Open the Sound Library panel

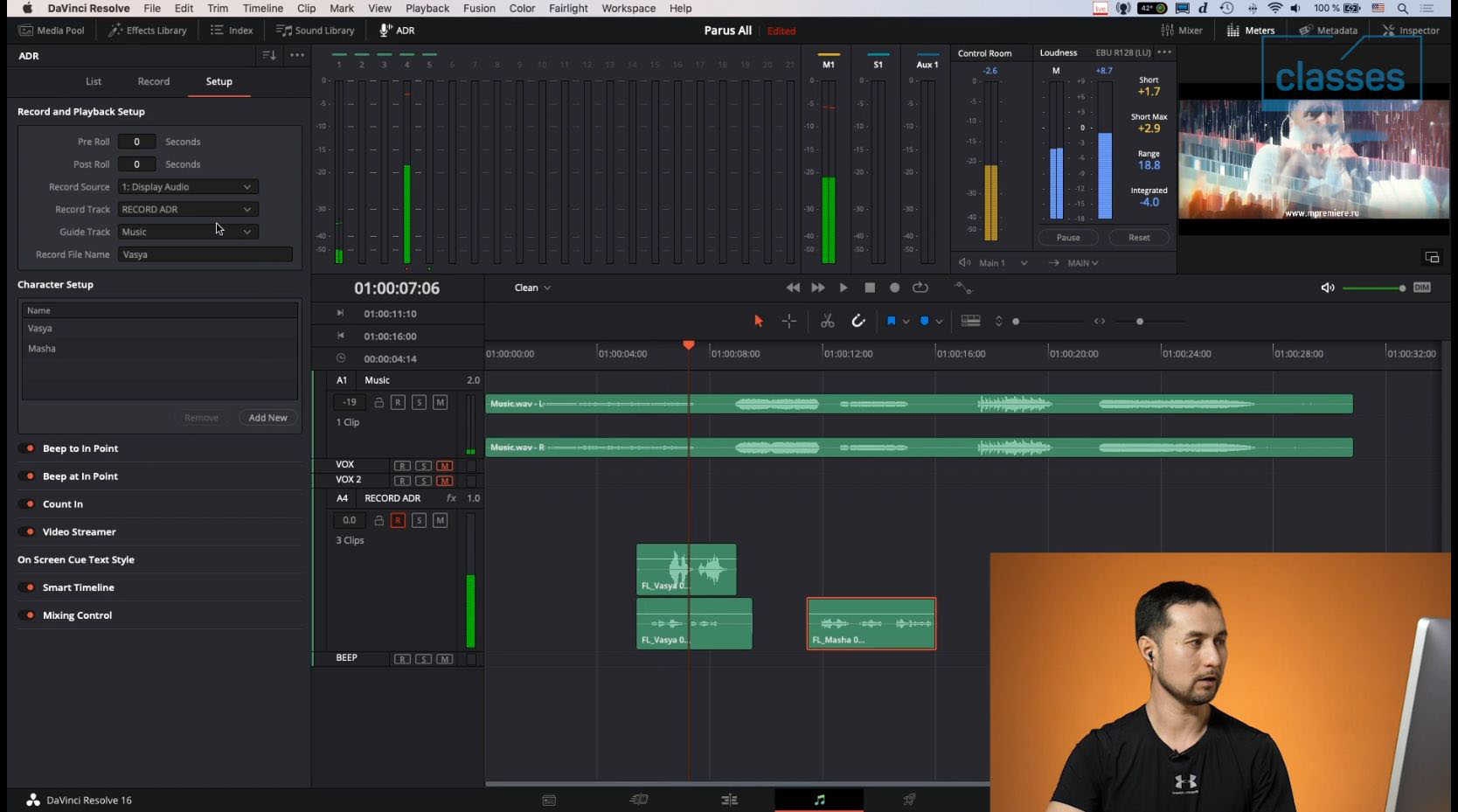coord(316,30)
